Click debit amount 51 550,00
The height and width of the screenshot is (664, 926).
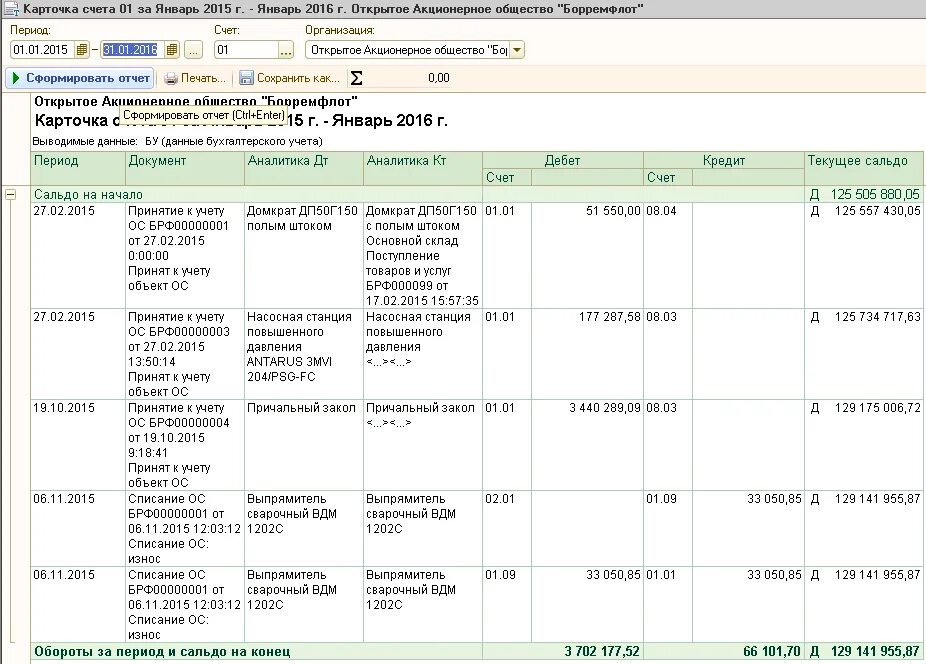[613, 211]
